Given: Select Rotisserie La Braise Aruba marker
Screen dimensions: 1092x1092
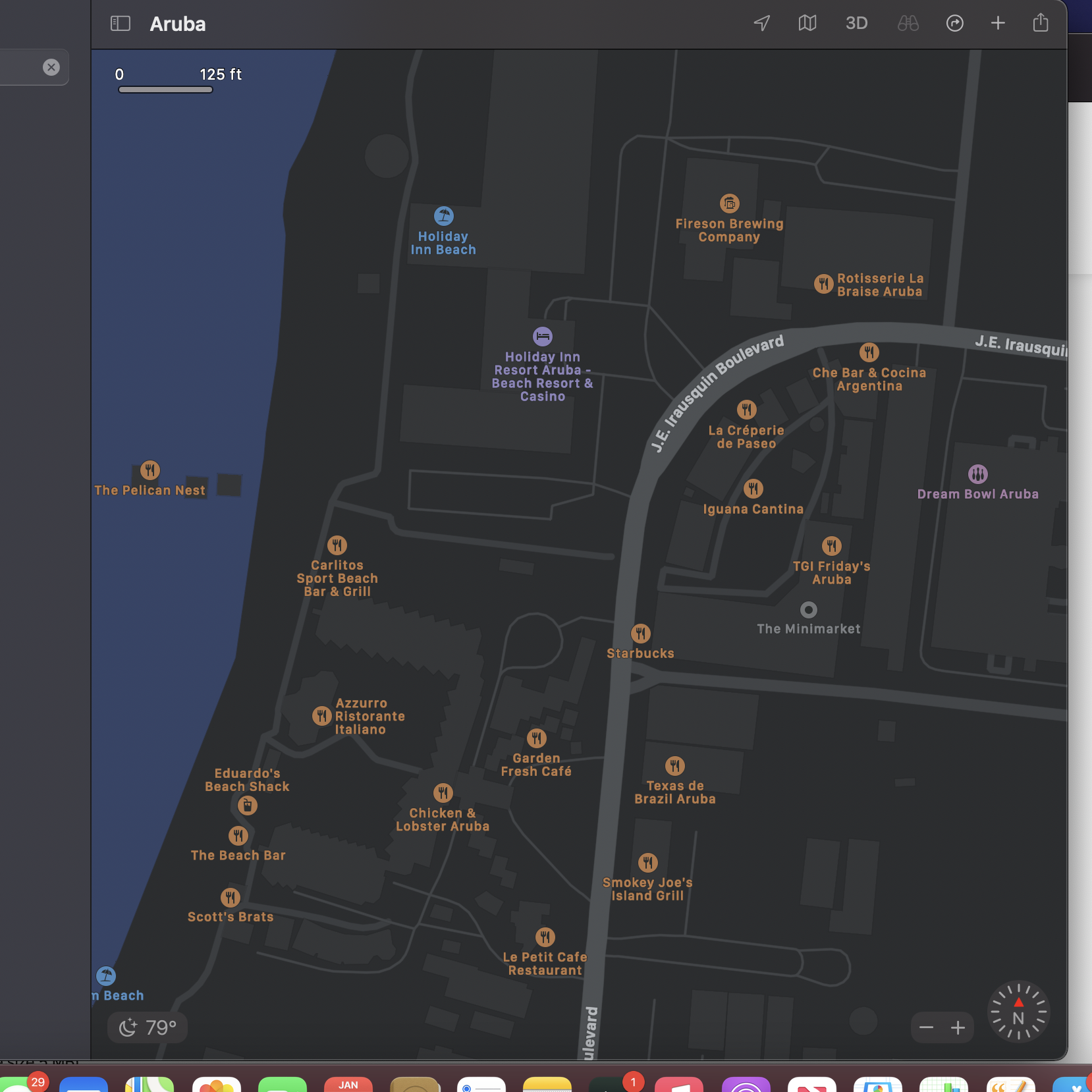Looking at the screenshot, I should [824, 284].
